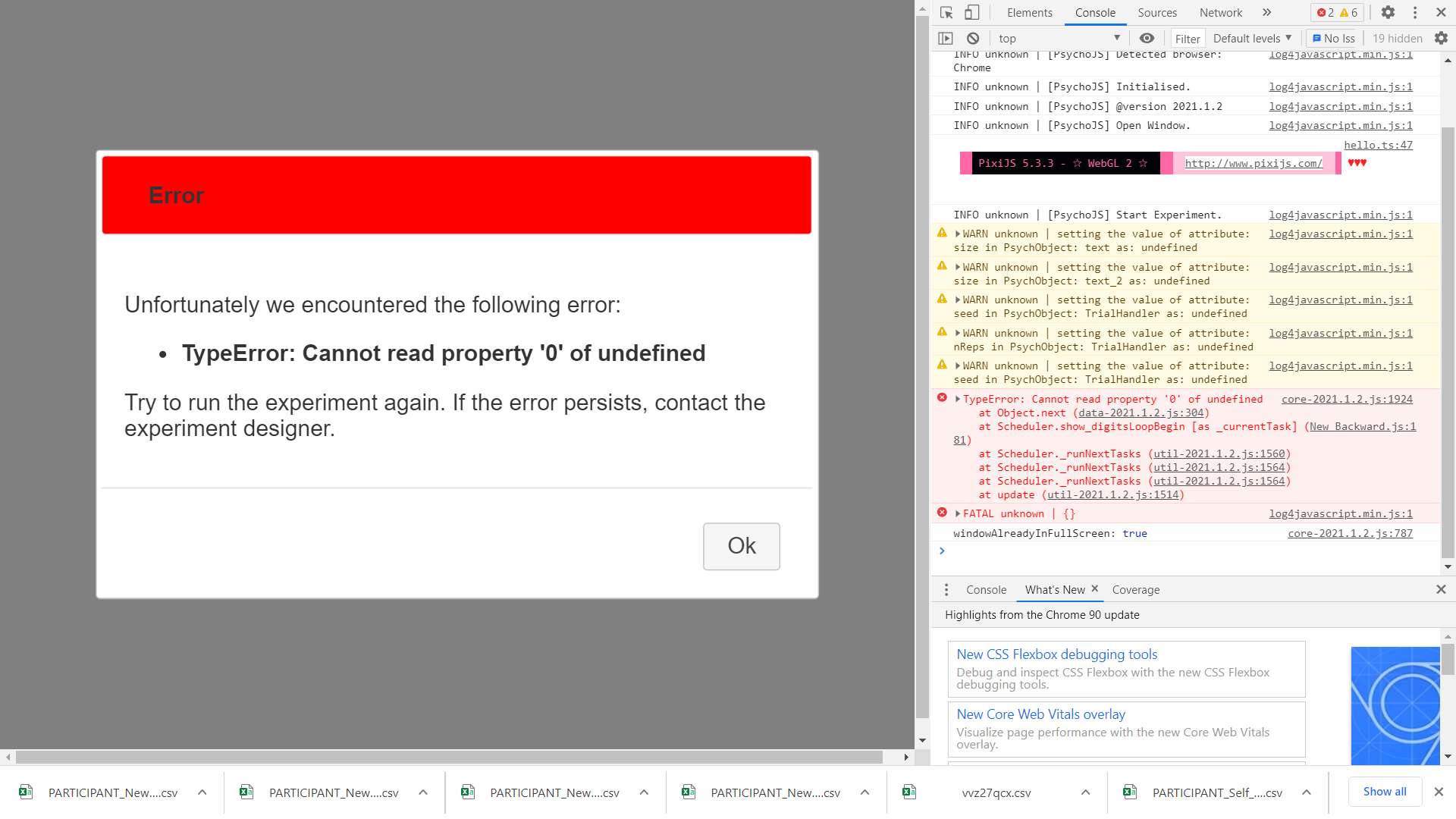Open DevTools settings gear icon
Viewport: 1456px width, 819px height.
tap(1388, 12)
